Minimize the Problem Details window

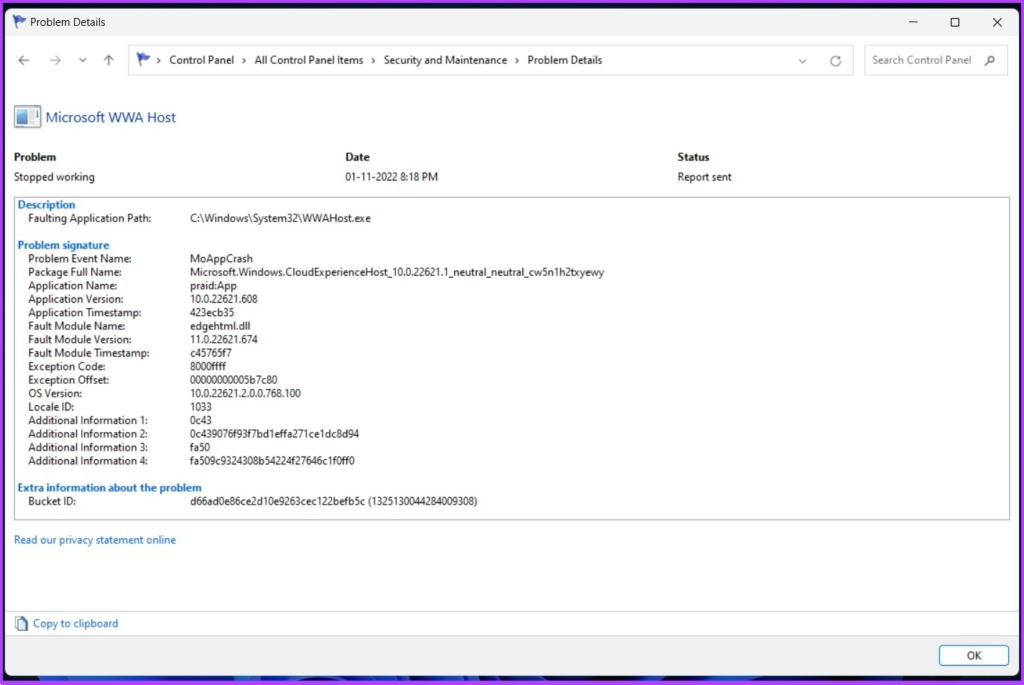[x=913, y=22]
